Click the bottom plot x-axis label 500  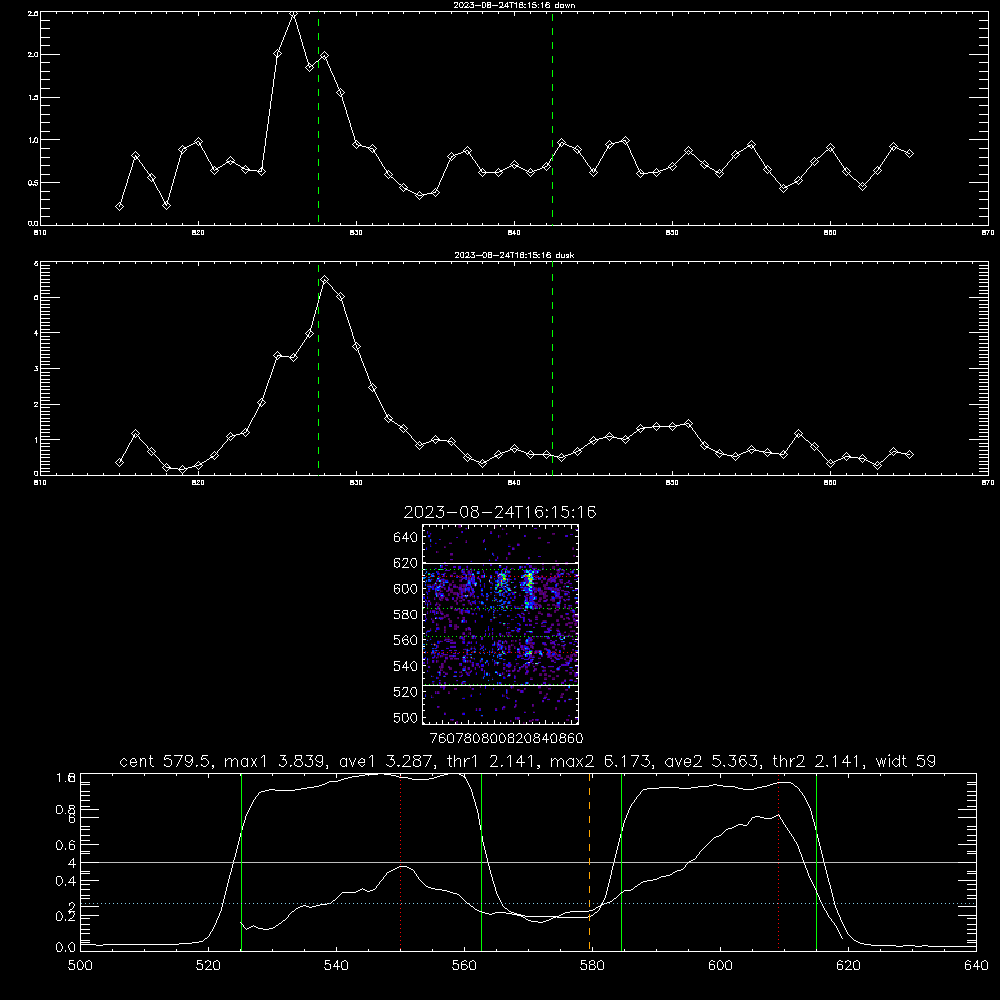[80, 966]
